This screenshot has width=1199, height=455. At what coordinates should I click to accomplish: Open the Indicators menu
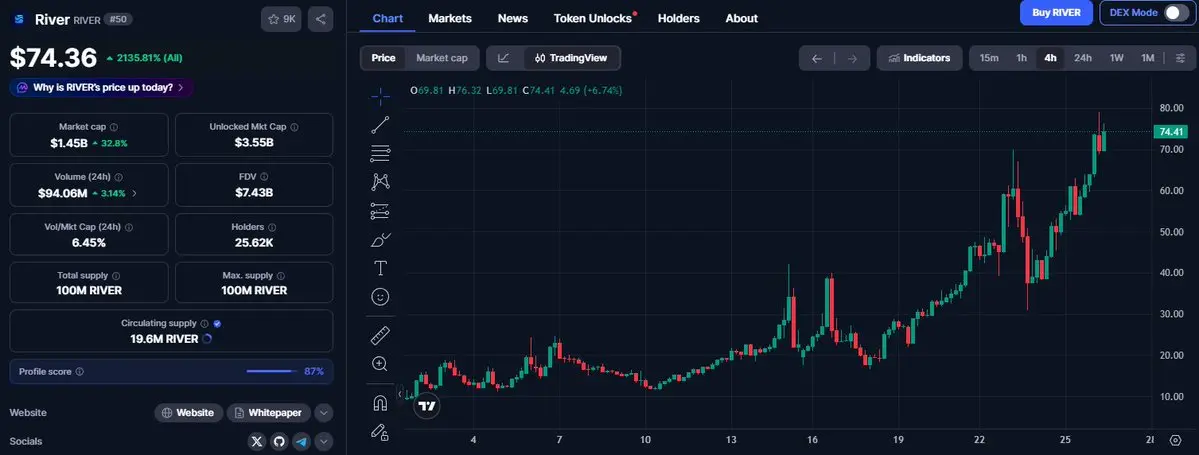(919, 58)
